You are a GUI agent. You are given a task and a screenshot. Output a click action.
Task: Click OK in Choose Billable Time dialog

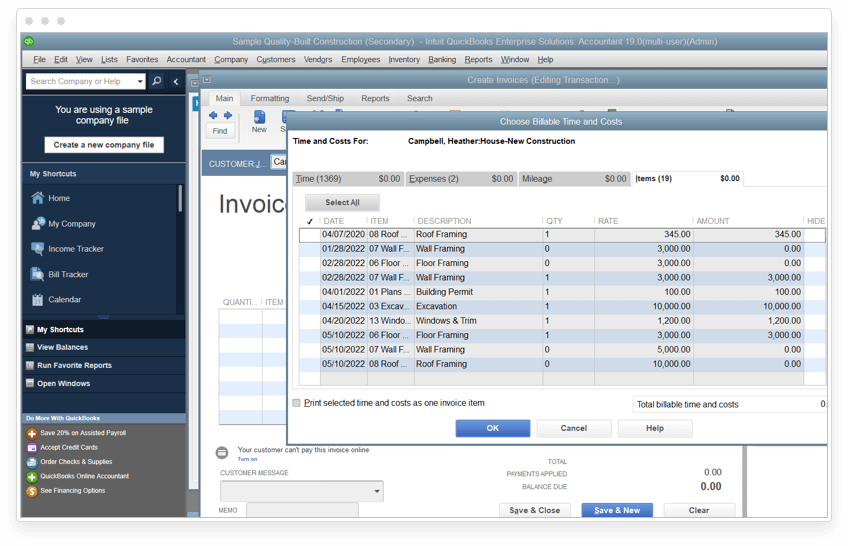pos(493,428)
